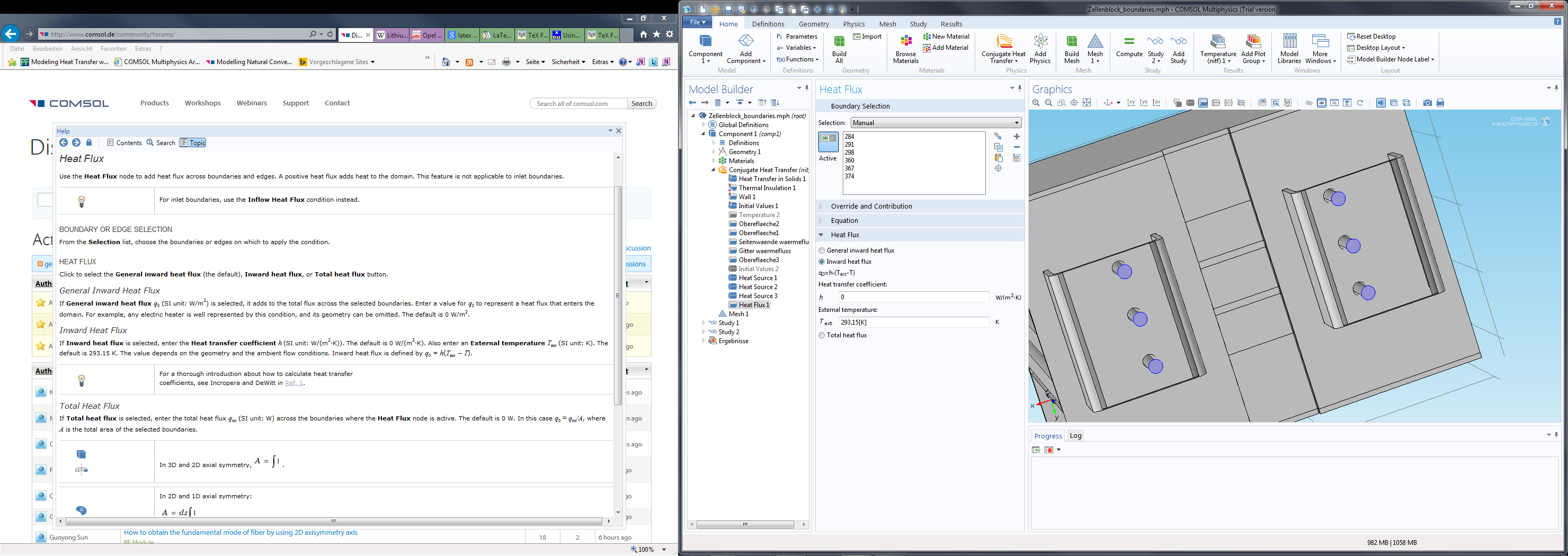Click Zoom Extents in Graphics toolbar
This screenshot has height=556, width=1568.
(x=1087, y=103)
